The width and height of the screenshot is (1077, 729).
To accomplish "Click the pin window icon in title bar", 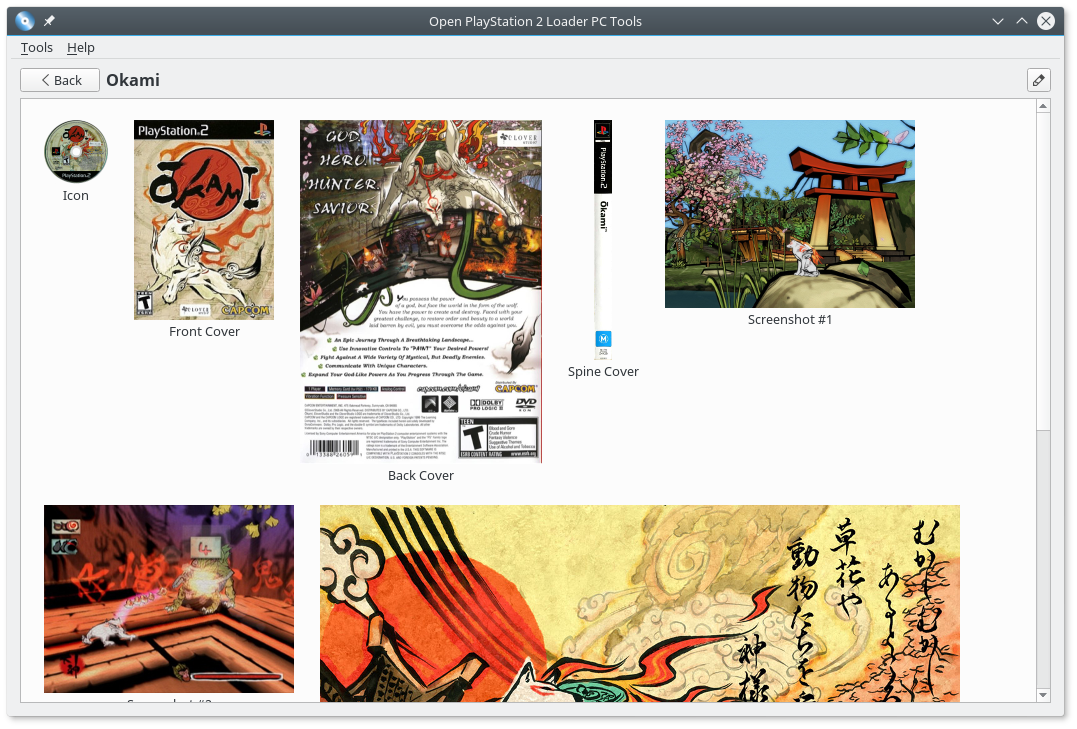I will tap(49, 21).
